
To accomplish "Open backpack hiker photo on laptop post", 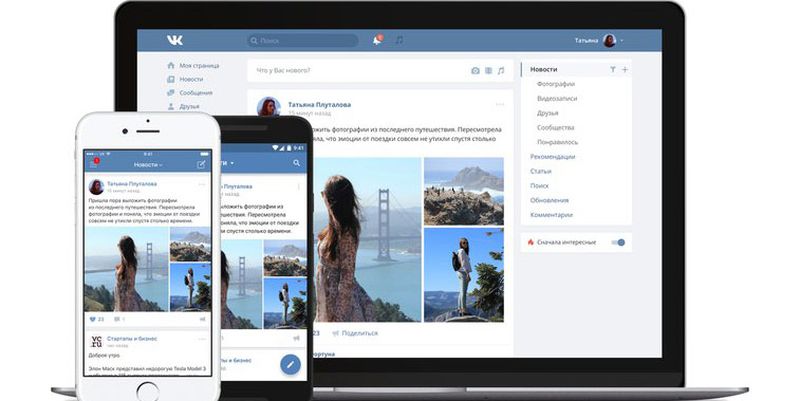I will (x=464, y=275).
